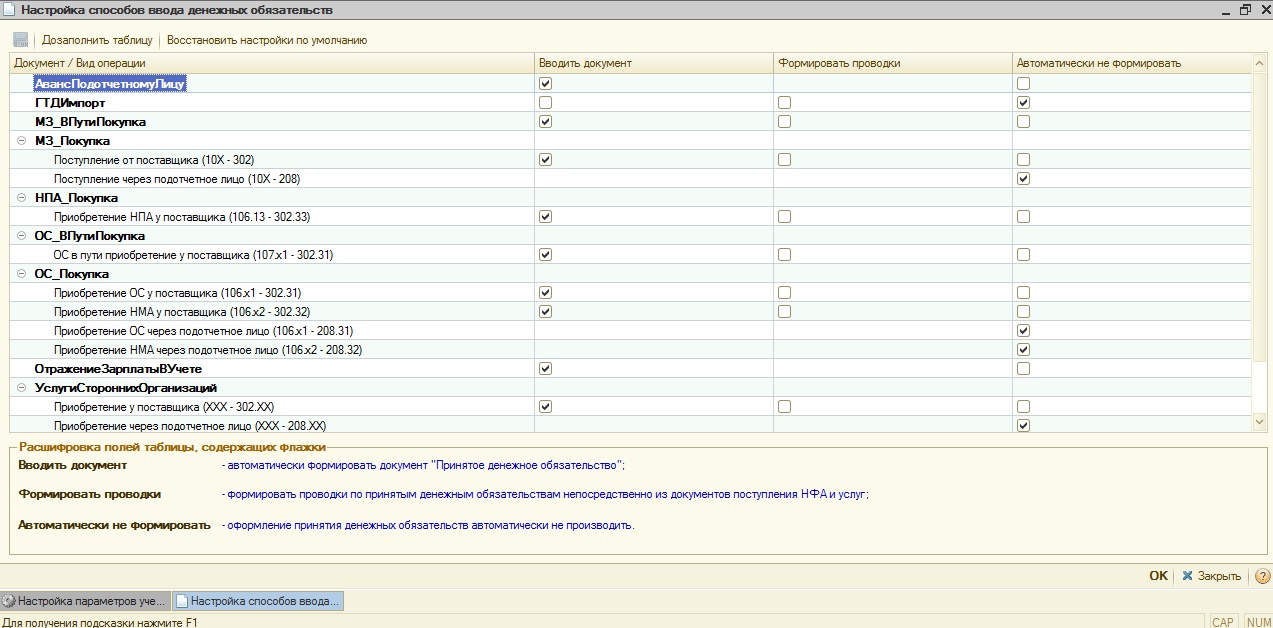Click the document icon in window title
Screen dimensions: 1273x628
pyautogui.click(x=10, y=9)
